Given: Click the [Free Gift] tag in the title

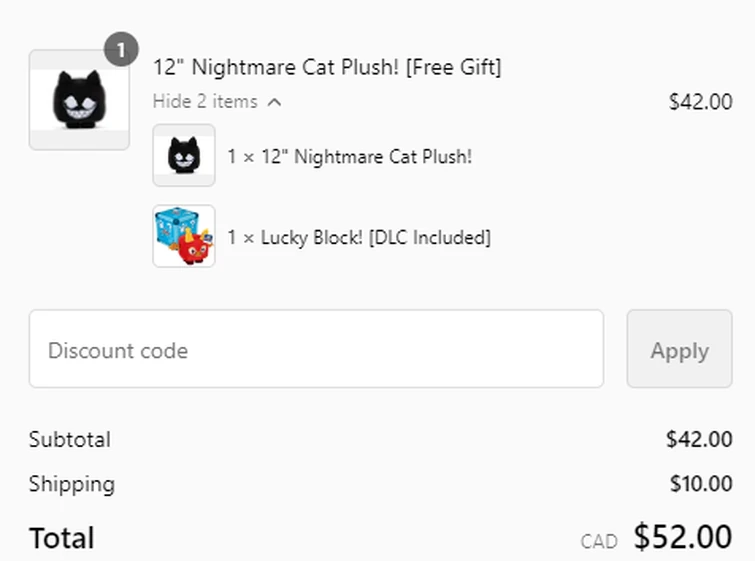Looking at the screenshot, I should tap(453, 67).
